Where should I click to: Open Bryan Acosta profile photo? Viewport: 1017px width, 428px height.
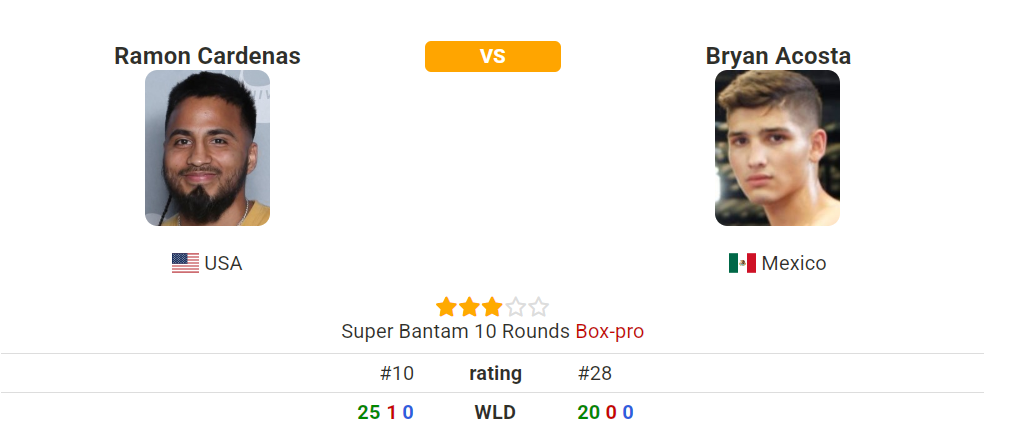[777, 148]
